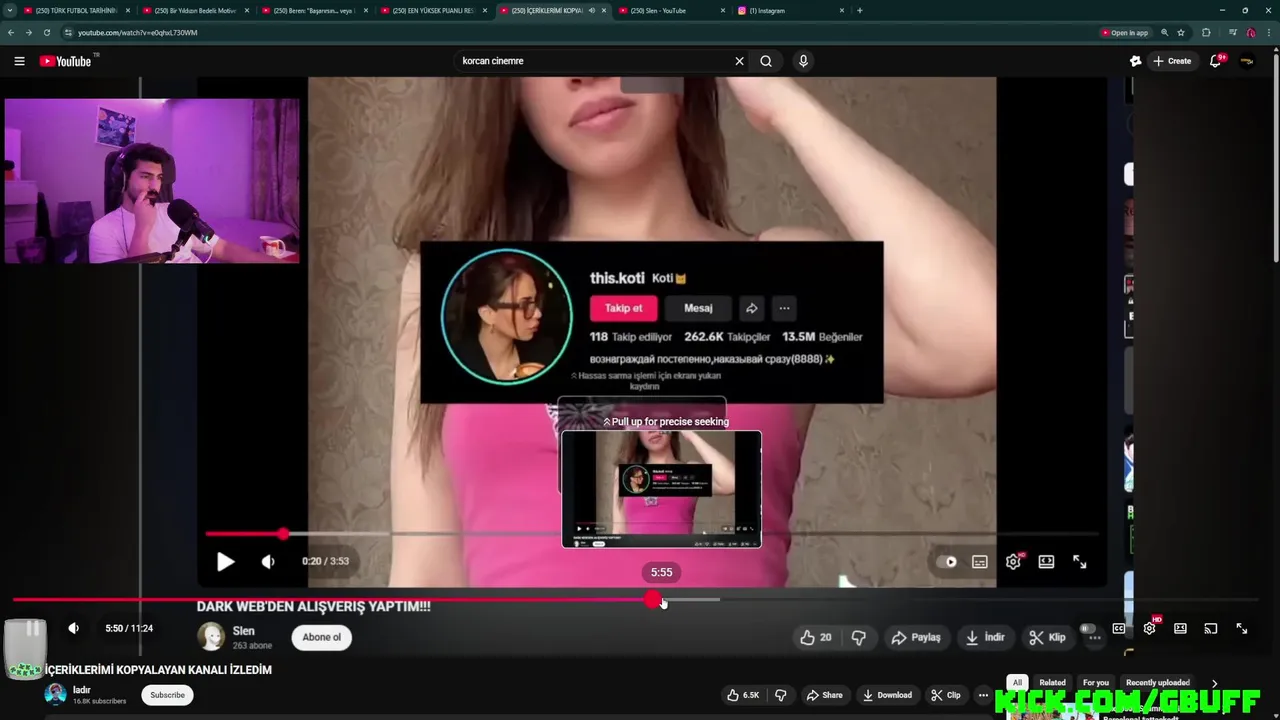
Task: Select the For you filter chip
Action: 1096,683
